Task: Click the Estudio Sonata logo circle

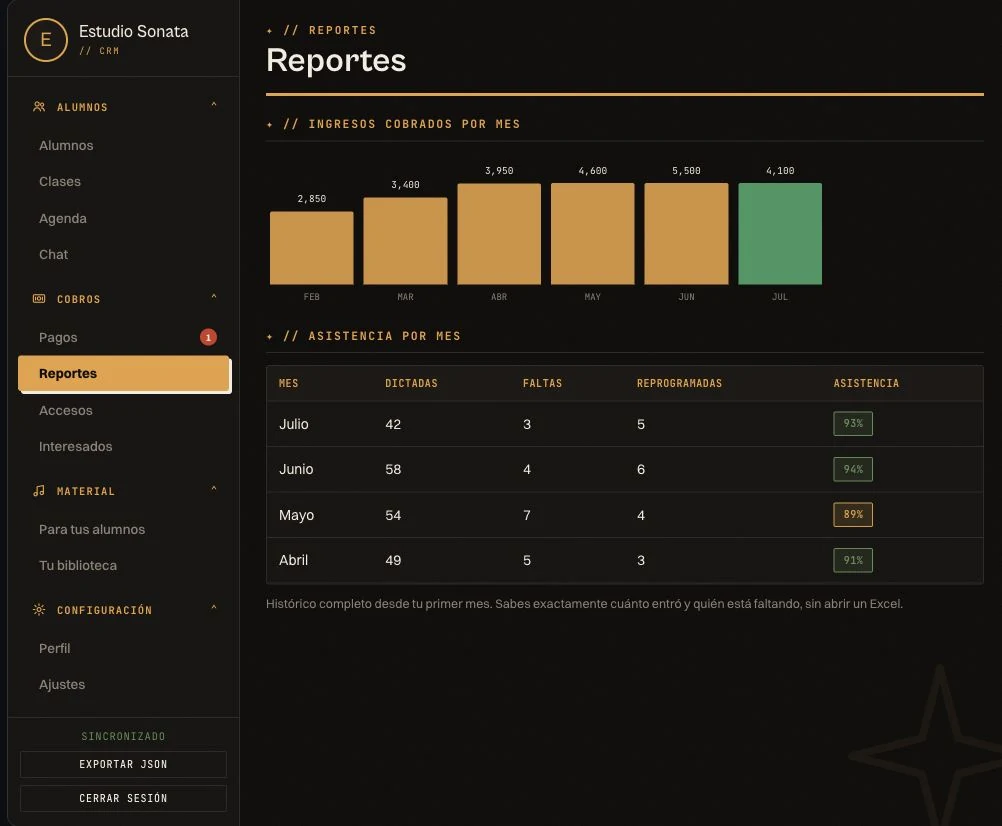Action: [x=45, y=40]
